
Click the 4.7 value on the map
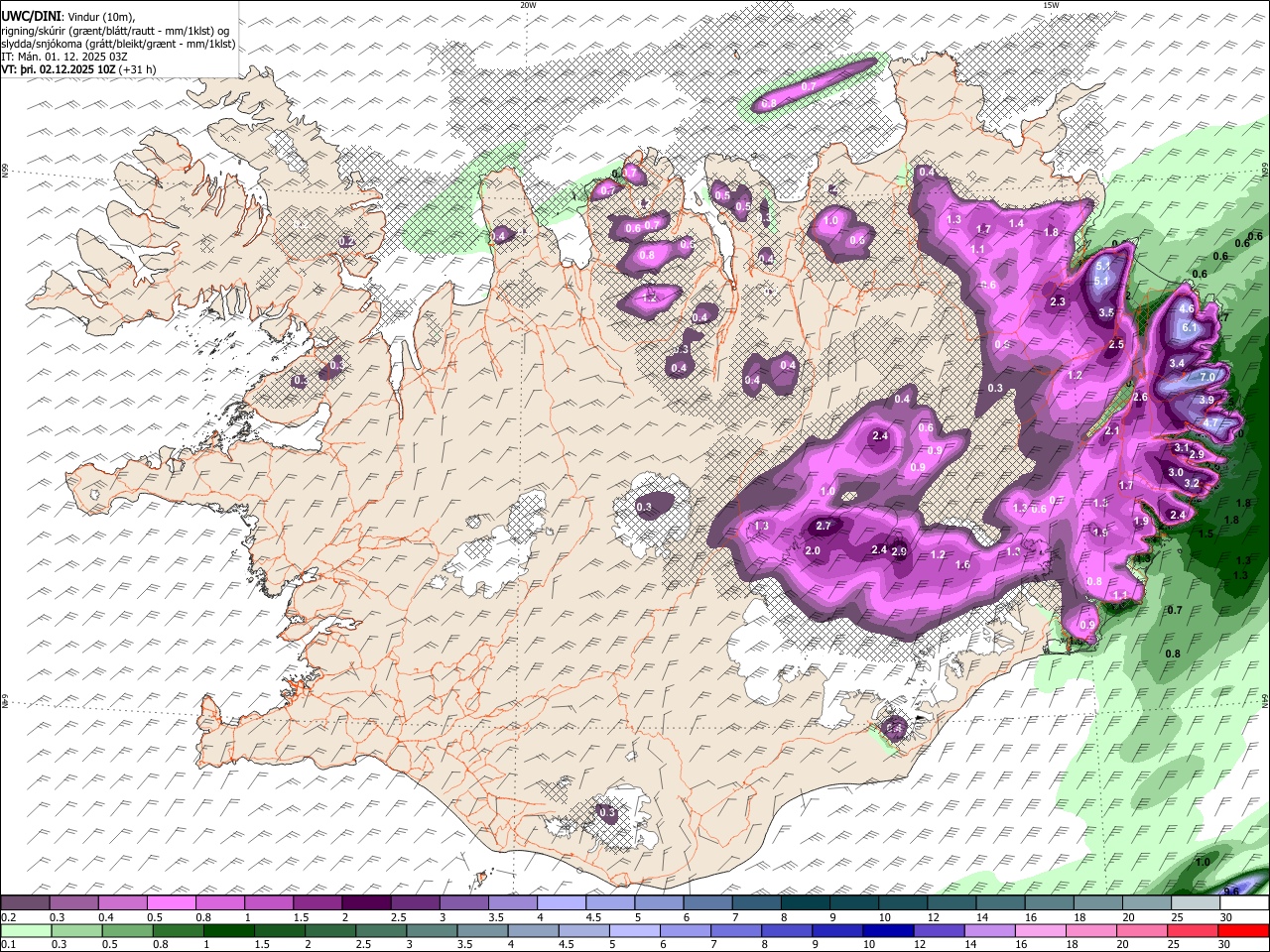click(1211, 422)
